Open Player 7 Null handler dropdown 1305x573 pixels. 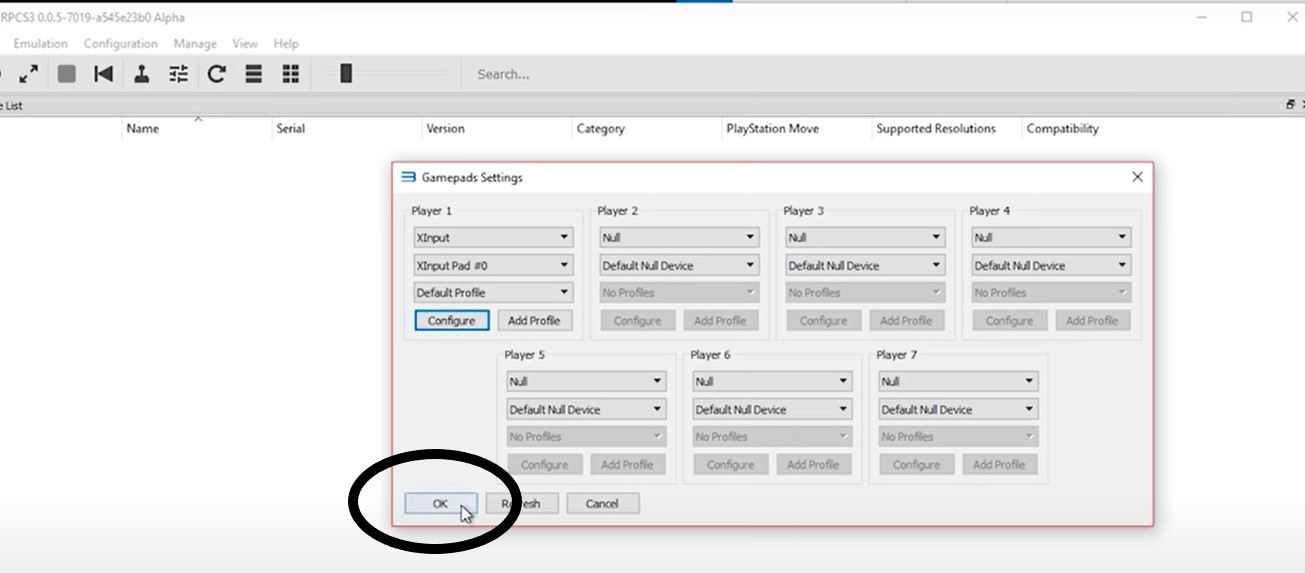pyautogui.click(x=958, y=382)
